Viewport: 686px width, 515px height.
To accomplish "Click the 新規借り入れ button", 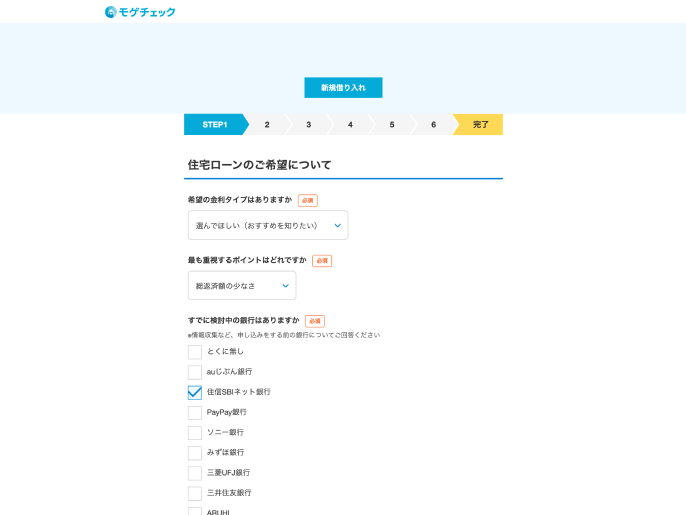I will click(343, 88).
